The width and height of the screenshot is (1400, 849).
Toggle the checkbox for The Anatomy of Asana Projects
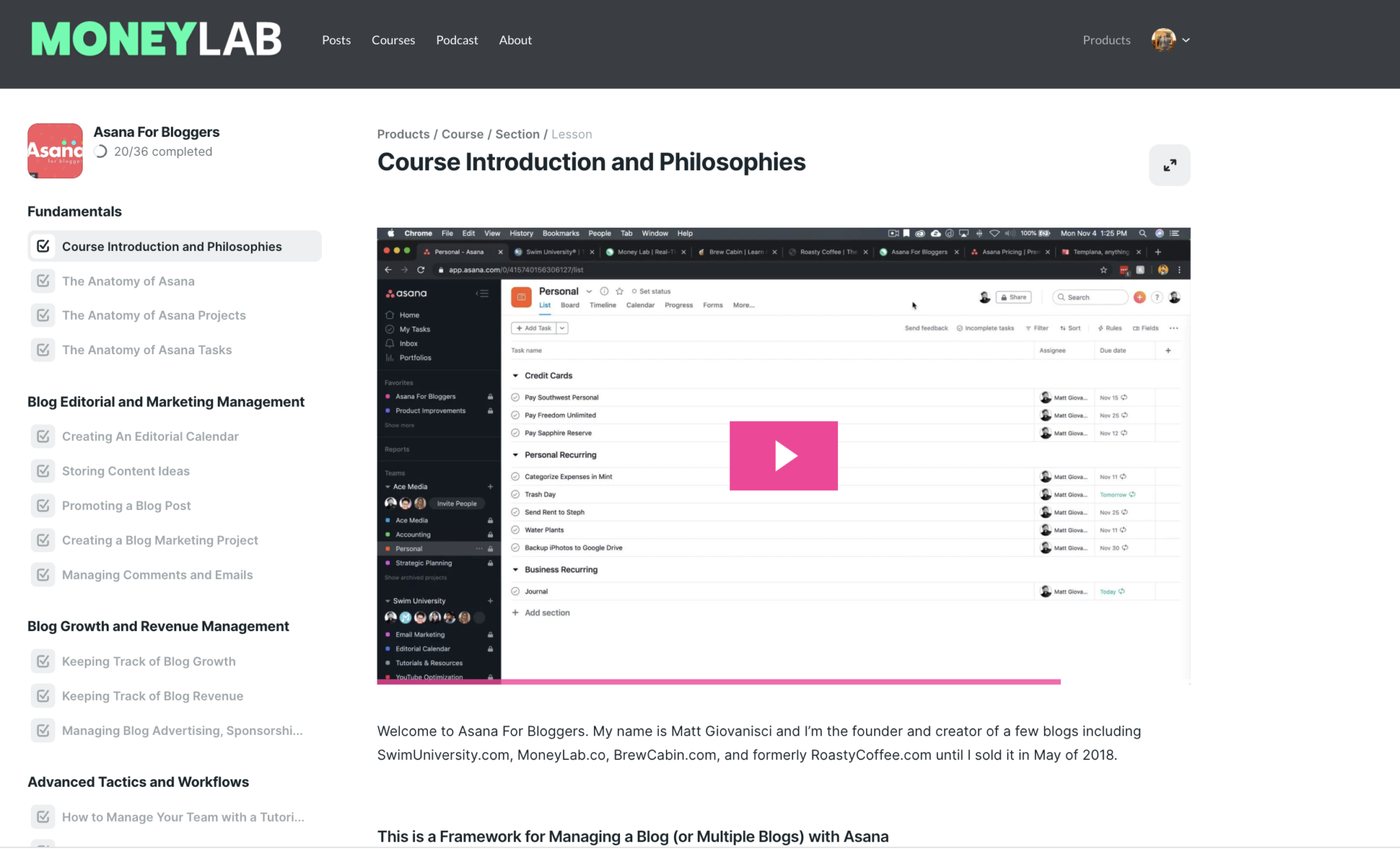point(43,315)
